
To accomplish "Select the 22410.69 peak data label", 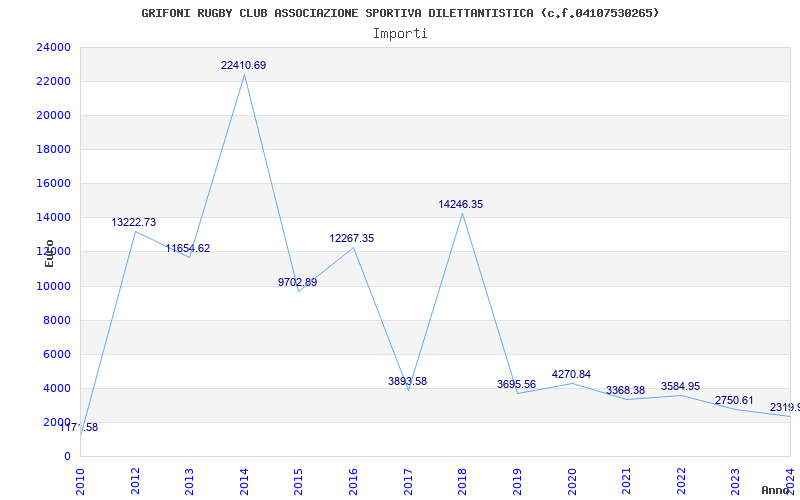I will tap(243, 65).
